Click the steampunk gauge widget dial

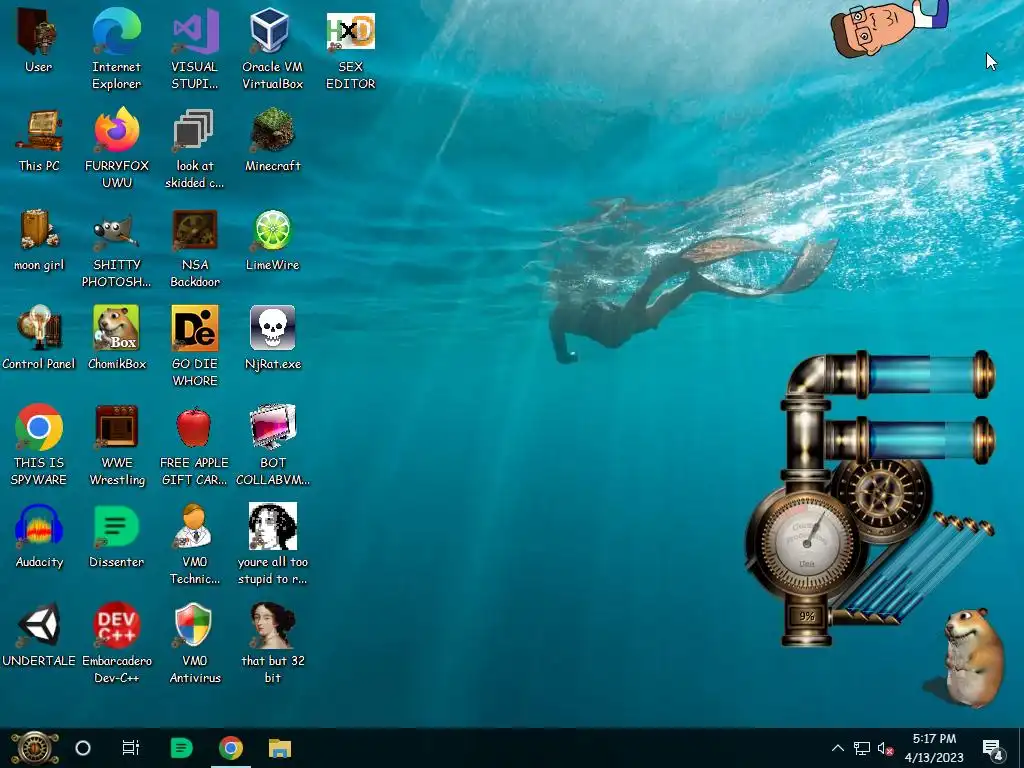point(807,543)
